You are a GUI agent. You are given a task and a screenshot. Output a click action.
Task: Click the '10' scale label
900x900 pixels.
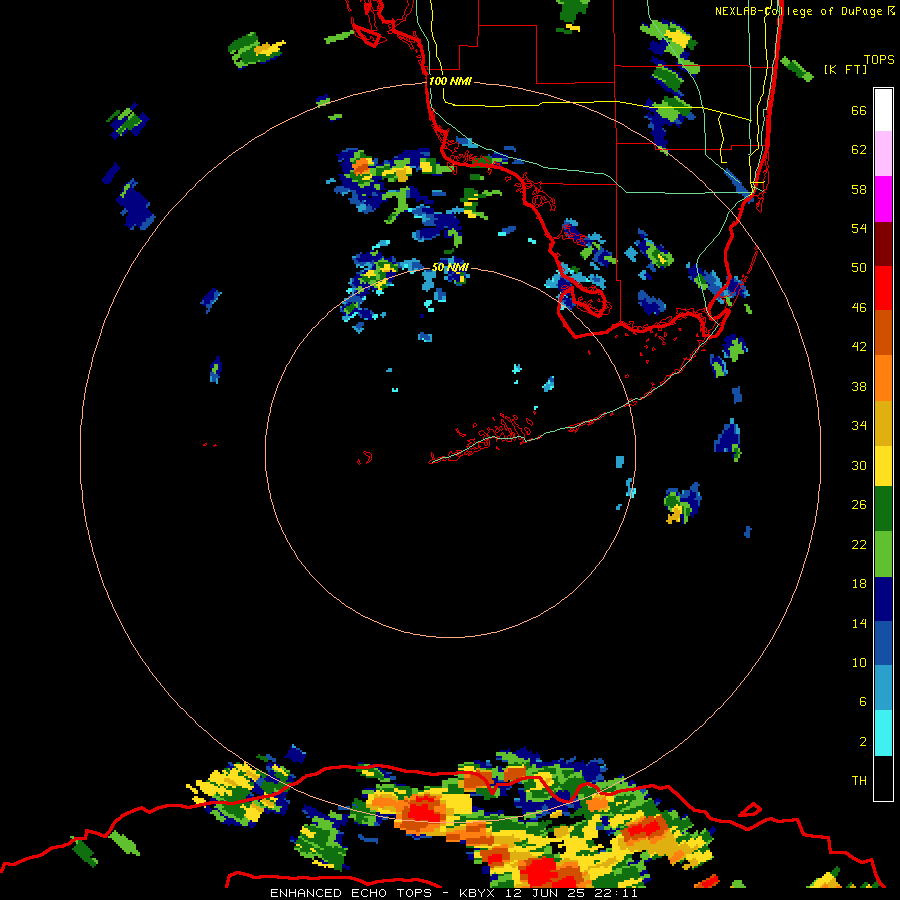coord(859,663)
